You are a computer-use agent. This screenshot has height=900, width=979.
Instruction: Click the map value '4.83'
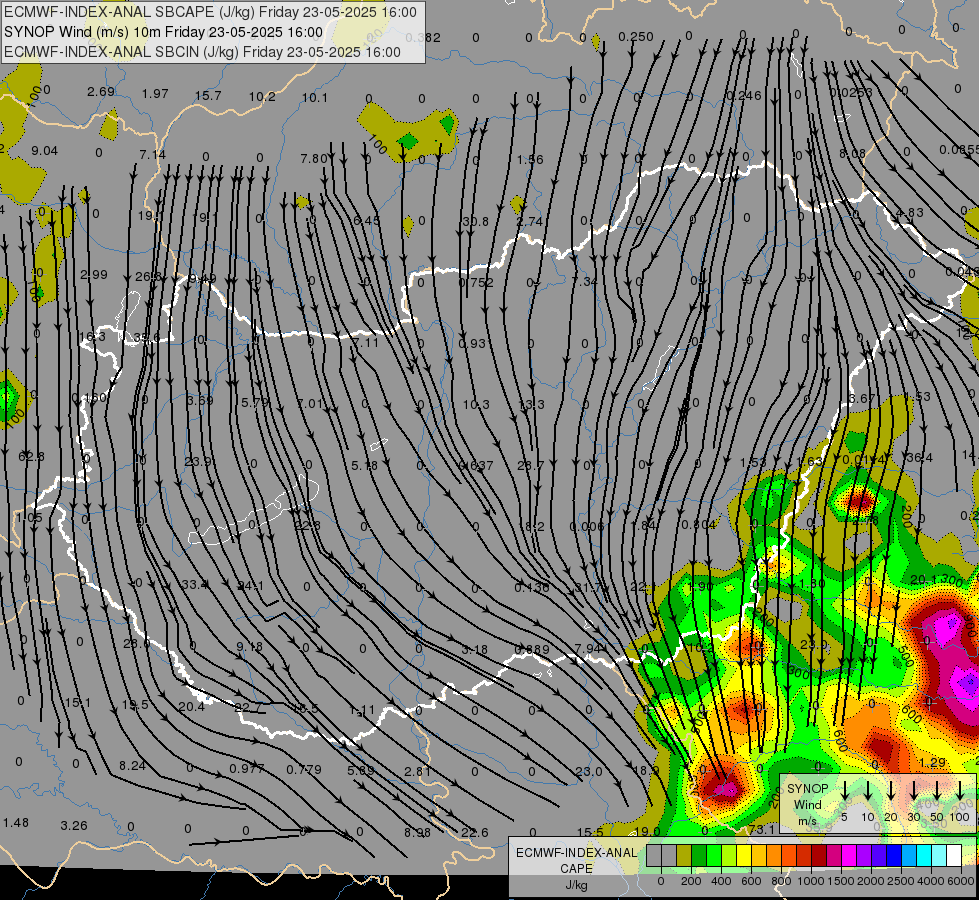coord(910,212)
